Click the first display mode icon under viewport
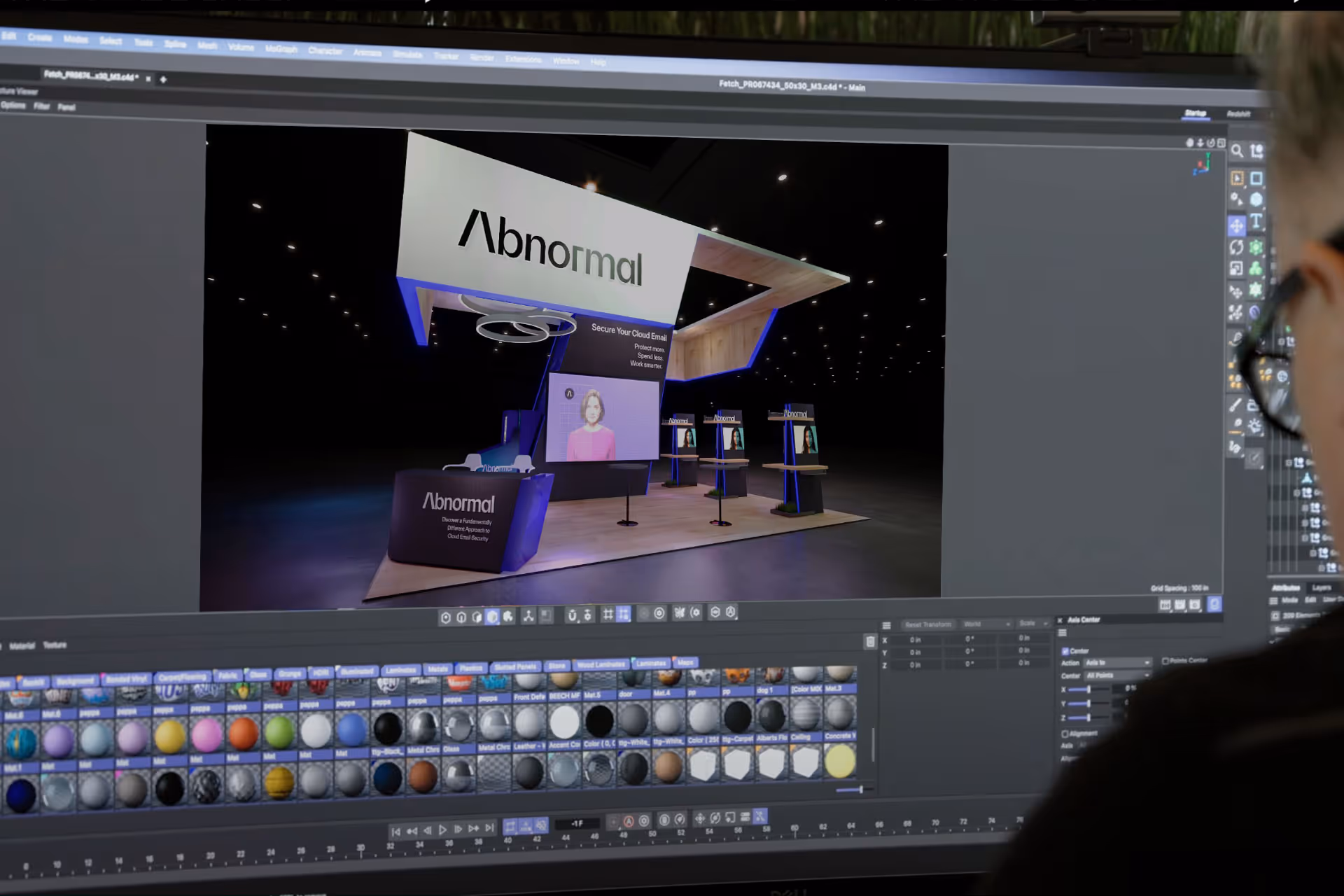Viewport: 1344px width, 896px height. click(446, 617)
